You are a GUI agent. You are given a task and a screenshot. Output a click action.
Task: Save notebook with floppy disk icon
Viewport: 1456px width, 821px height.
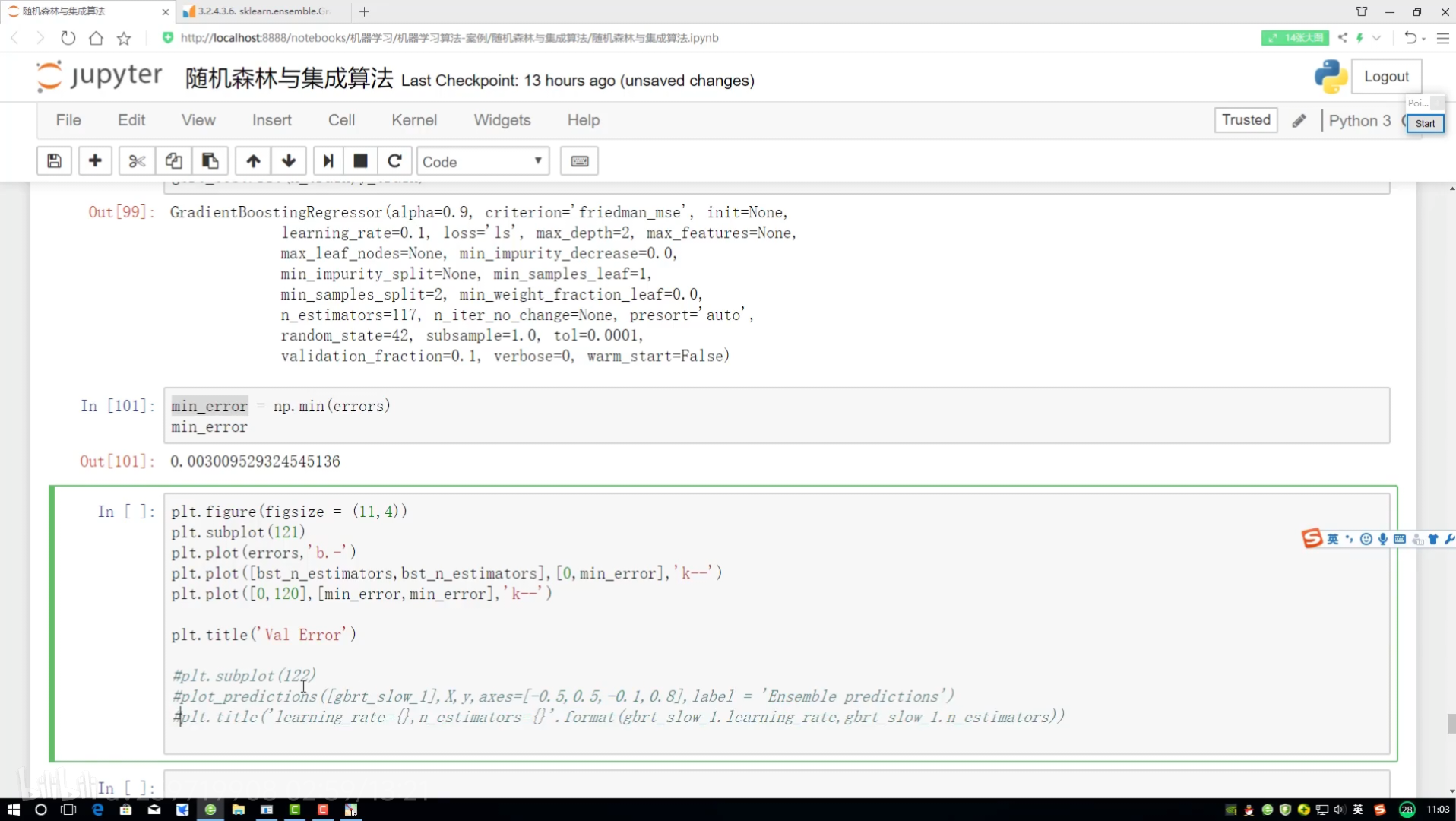pos(54,161)
